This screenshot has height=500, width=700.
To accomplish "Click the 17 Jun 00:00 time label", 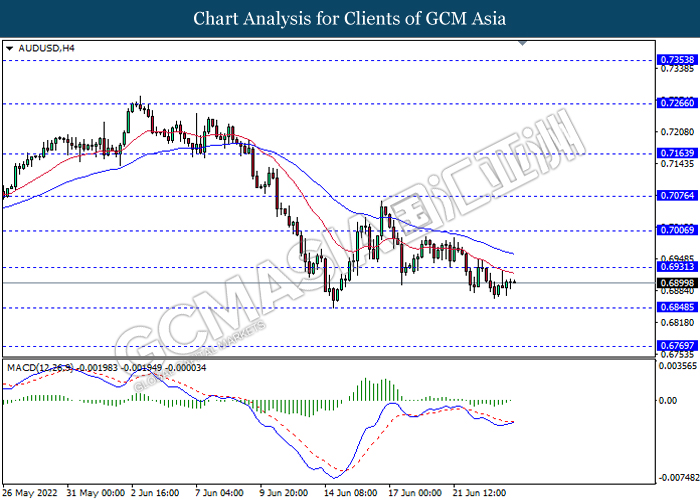I will (x=415, y=493).
